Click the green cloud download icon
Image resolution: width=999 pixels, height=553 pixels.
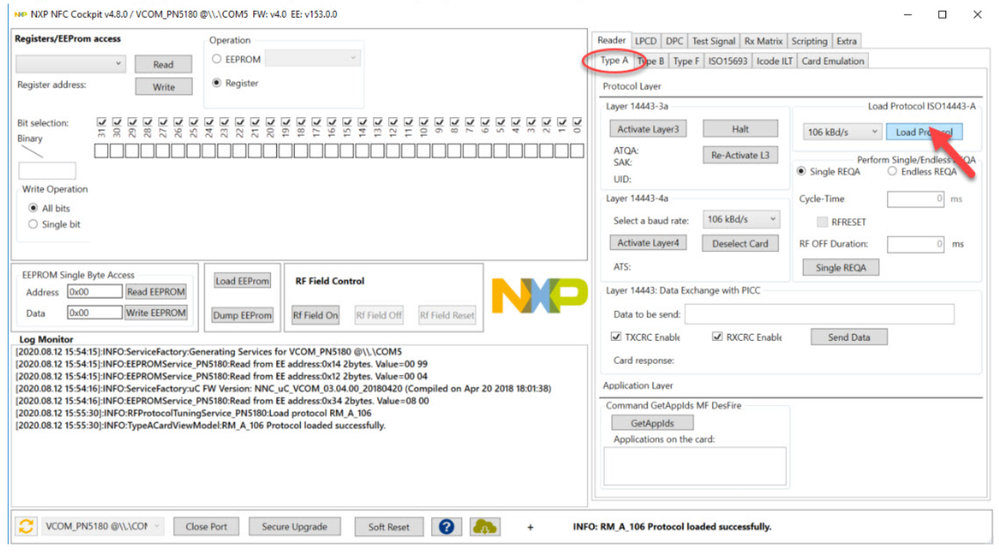(x=485, y=527)
